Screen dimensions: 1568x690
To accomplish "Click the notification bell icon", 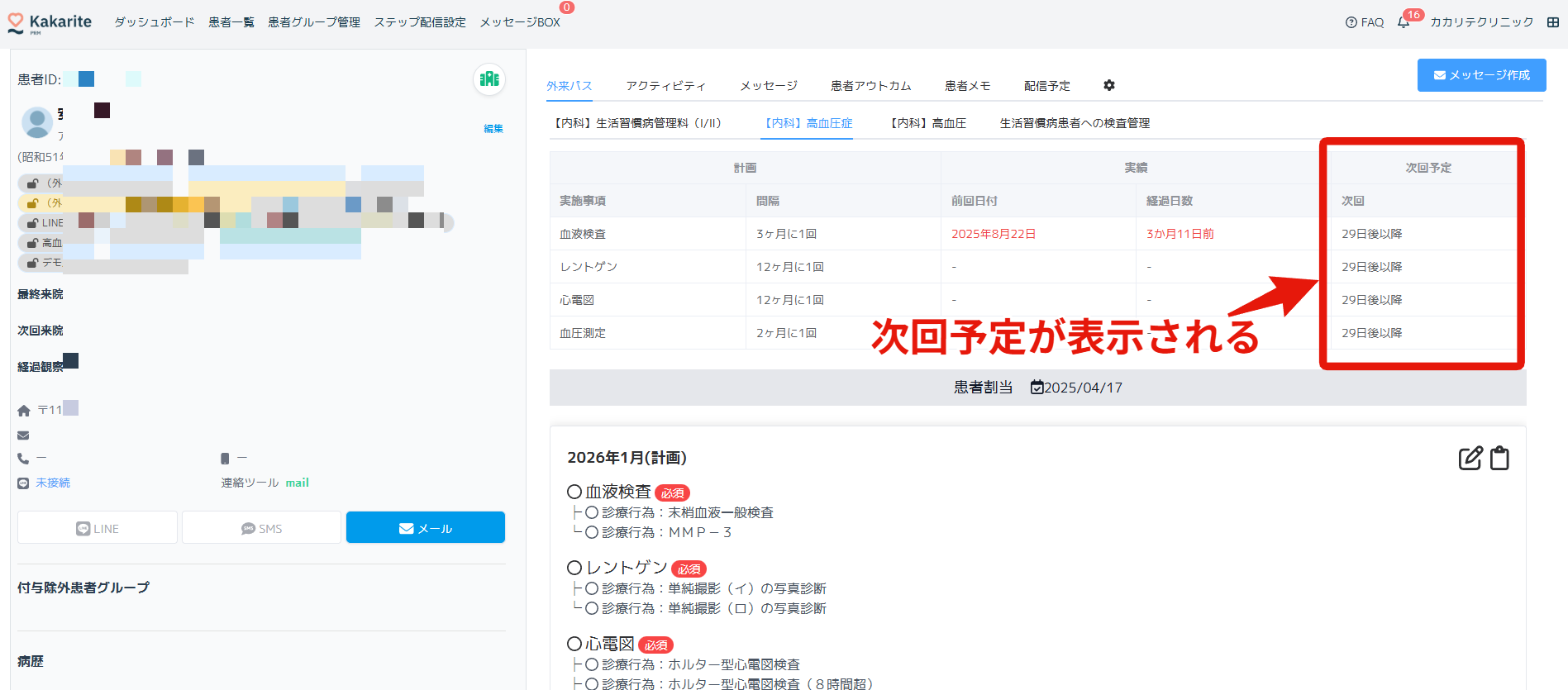I will 1404,22.
